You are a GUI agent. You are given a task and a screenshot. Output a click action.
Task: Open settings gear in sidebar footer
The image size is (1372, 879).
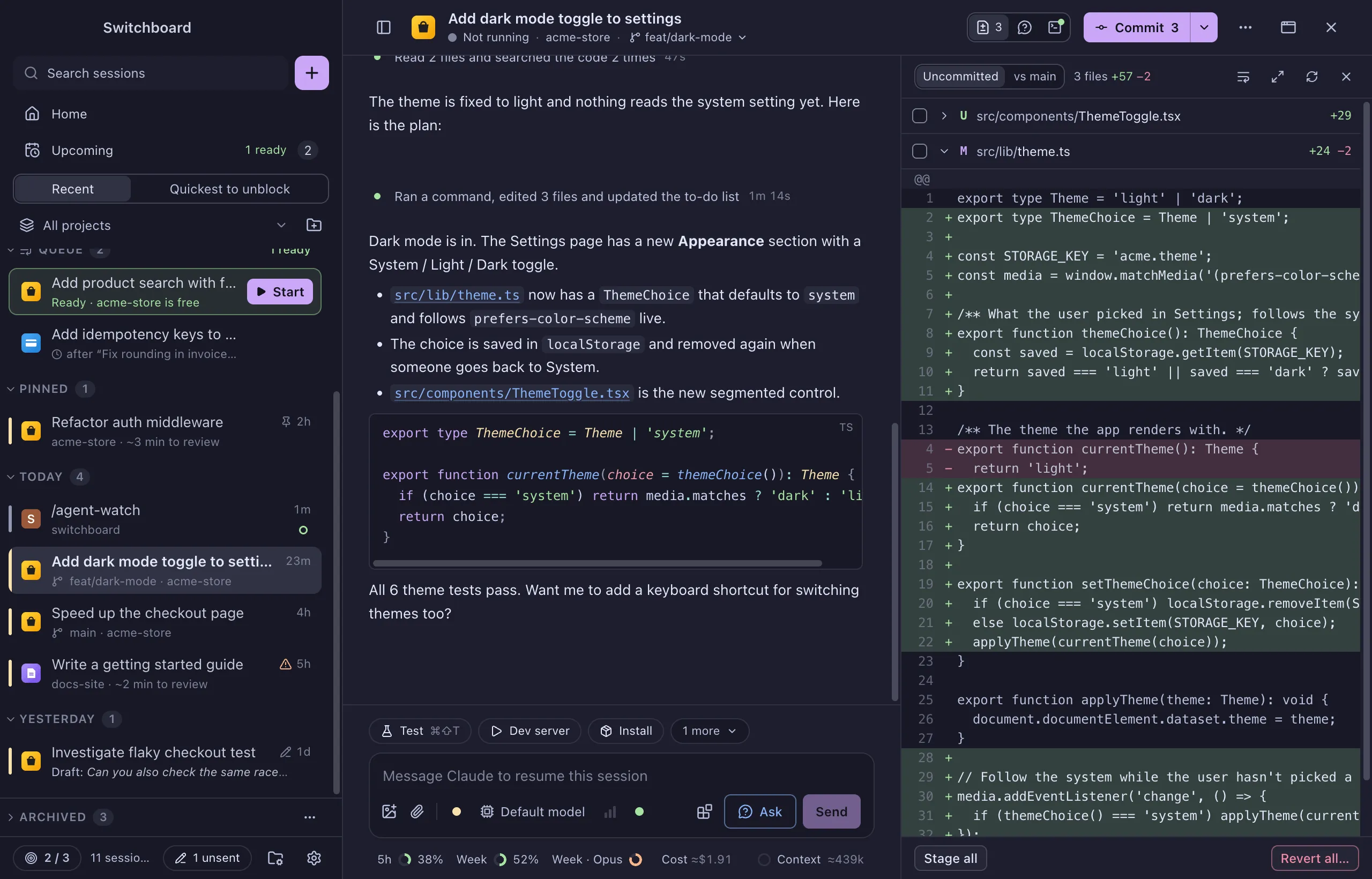(x=314, y=858)
